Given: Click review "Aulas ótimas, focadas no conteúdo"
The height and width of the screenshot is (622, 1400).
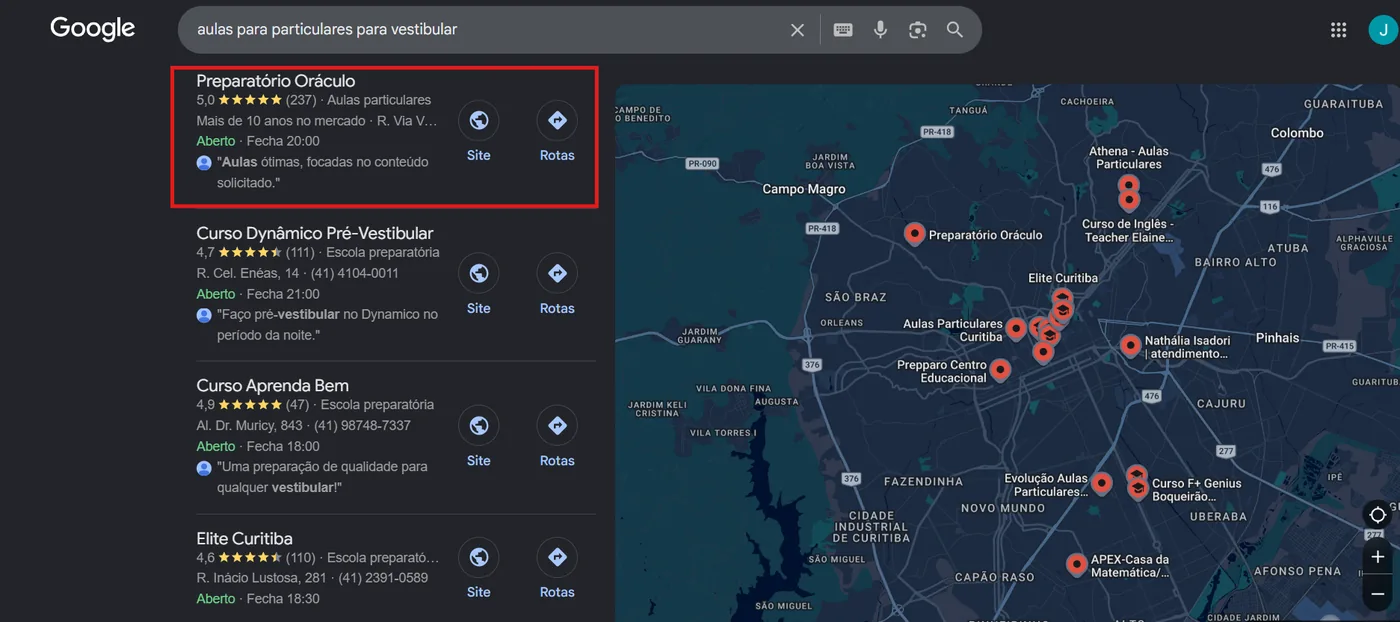Looking at the screenshot, I should click(322, 172).
